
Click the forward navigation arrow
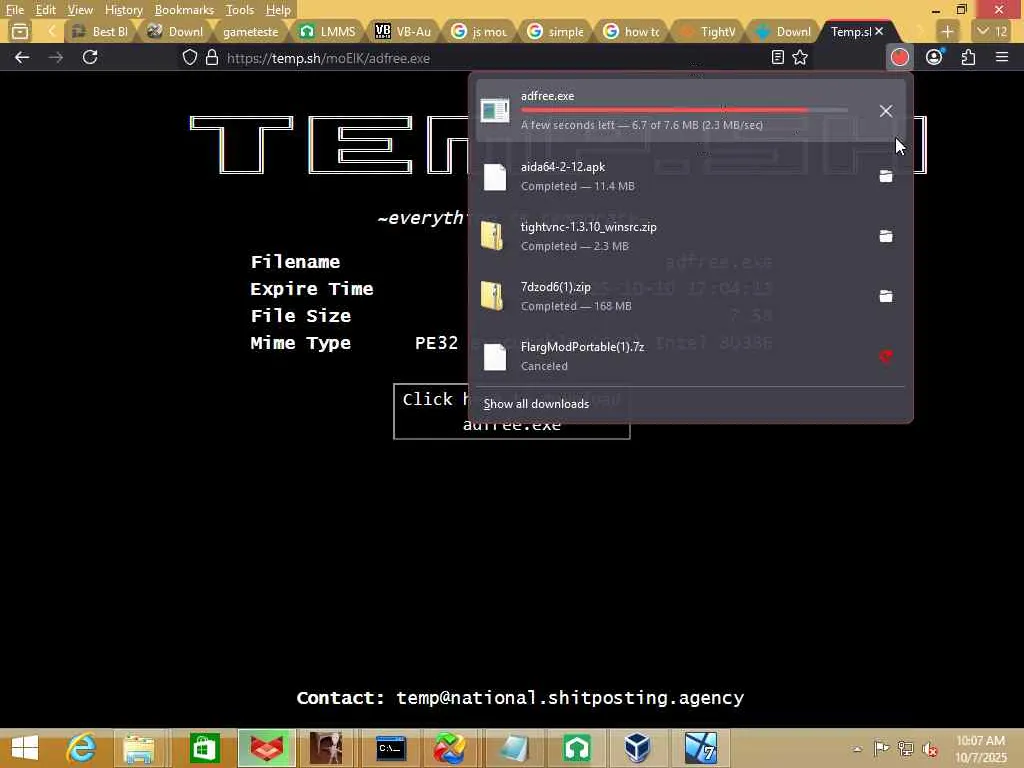(x=56, y=58)
